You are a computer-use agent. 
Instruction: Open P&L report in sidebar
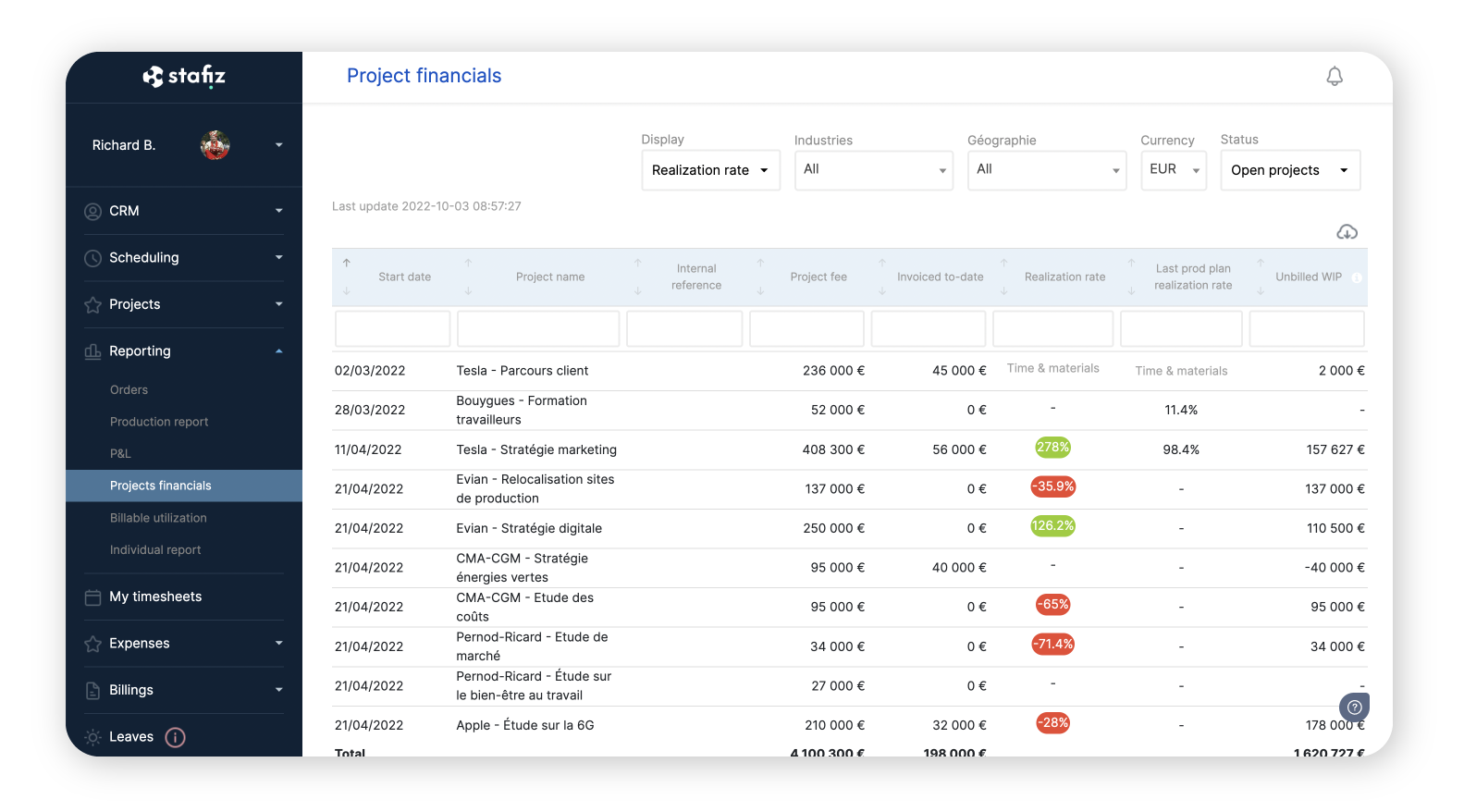120,454
